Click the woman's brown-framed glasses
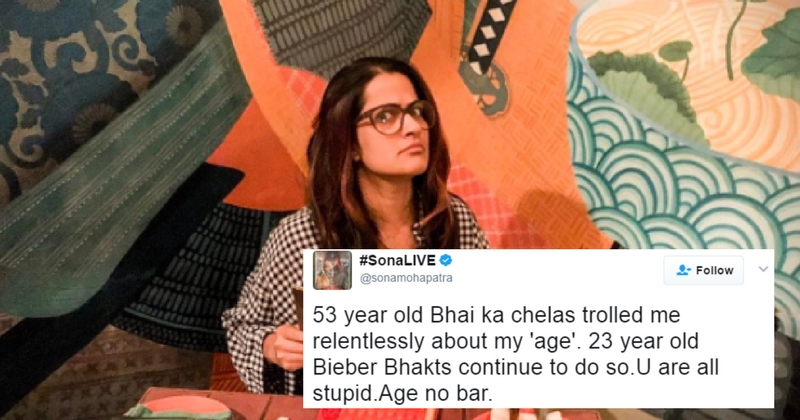This screenshot has width=800, height=420. 395,117
